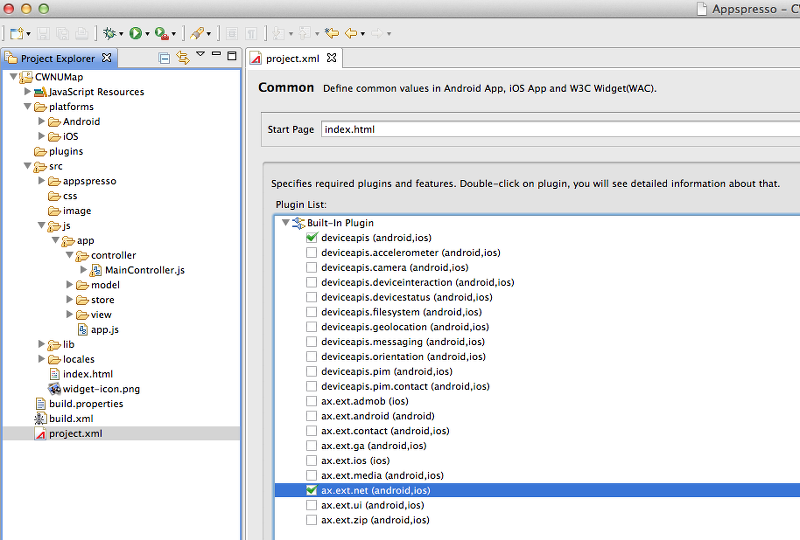Image resolution: width=800 pixels, height=540 pixels.
Task: Expand the store folder
Action: (70, 299)
